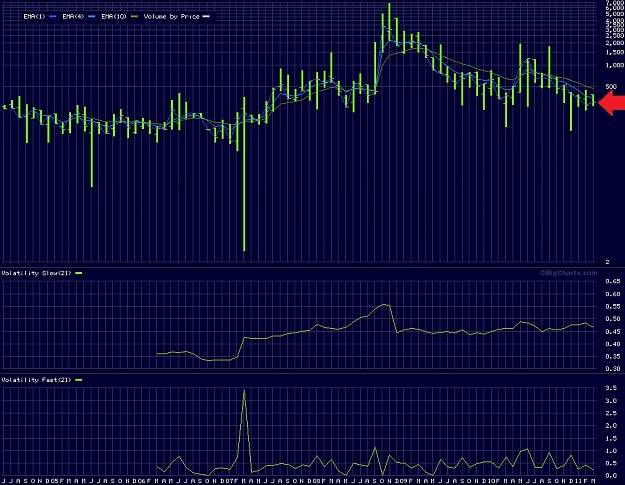Click the 05 year marker on time axis
Viewport: 625px width, 485px height.
pos(57,481)
